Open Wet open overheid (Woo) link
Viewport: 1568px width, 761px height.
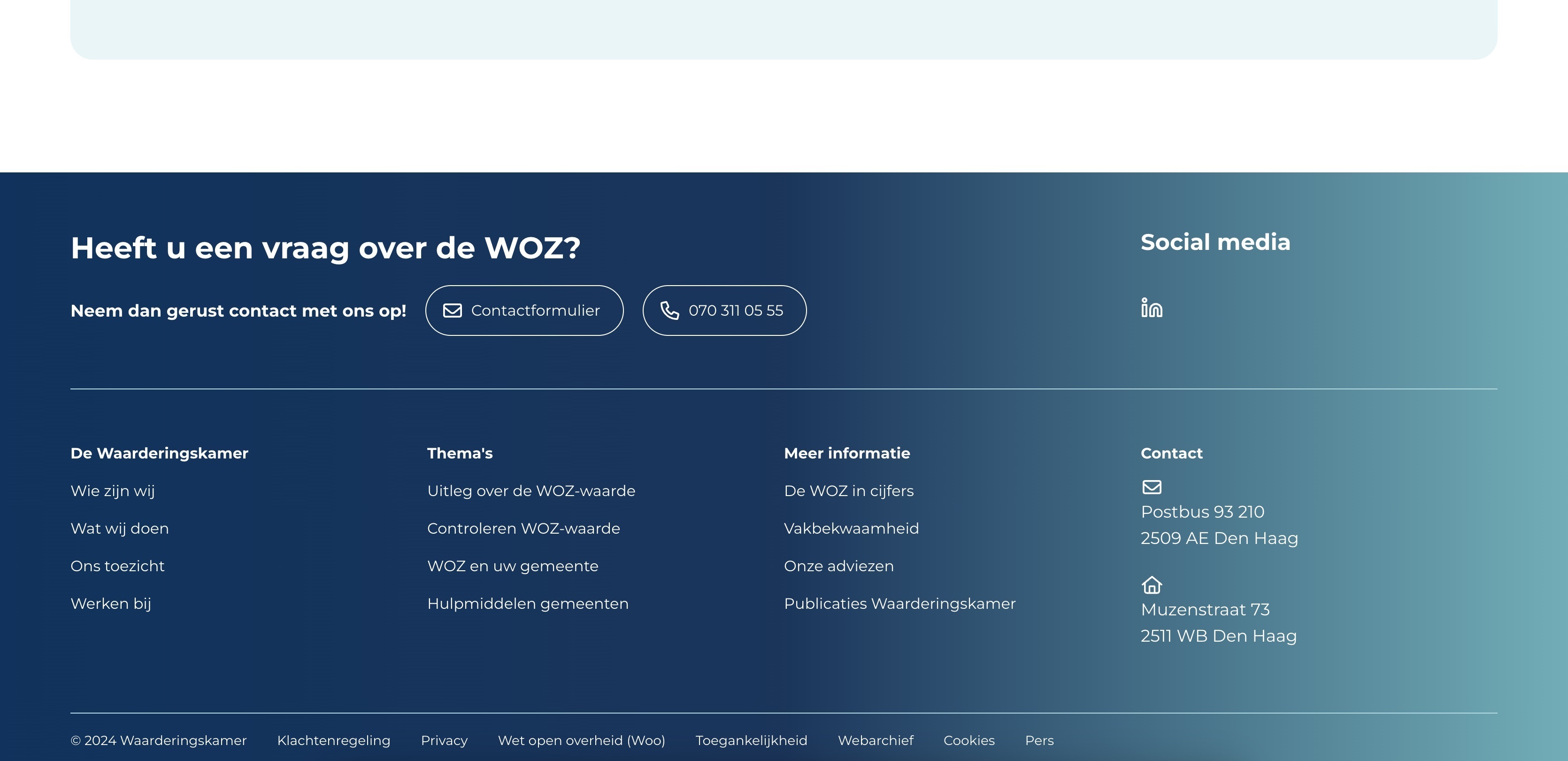tap(581, 740)
